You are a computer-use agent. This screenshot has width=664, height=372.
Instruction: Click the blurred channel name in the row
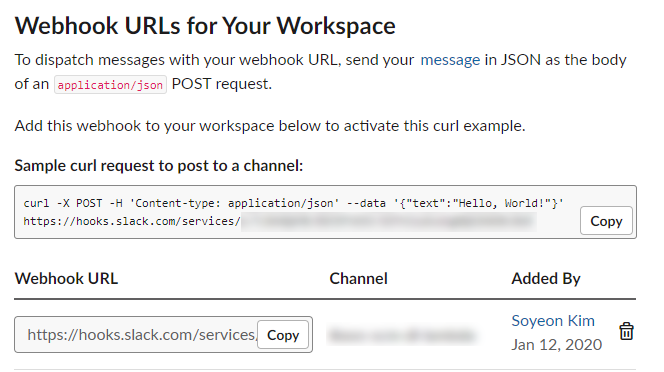tap(402, 335)
